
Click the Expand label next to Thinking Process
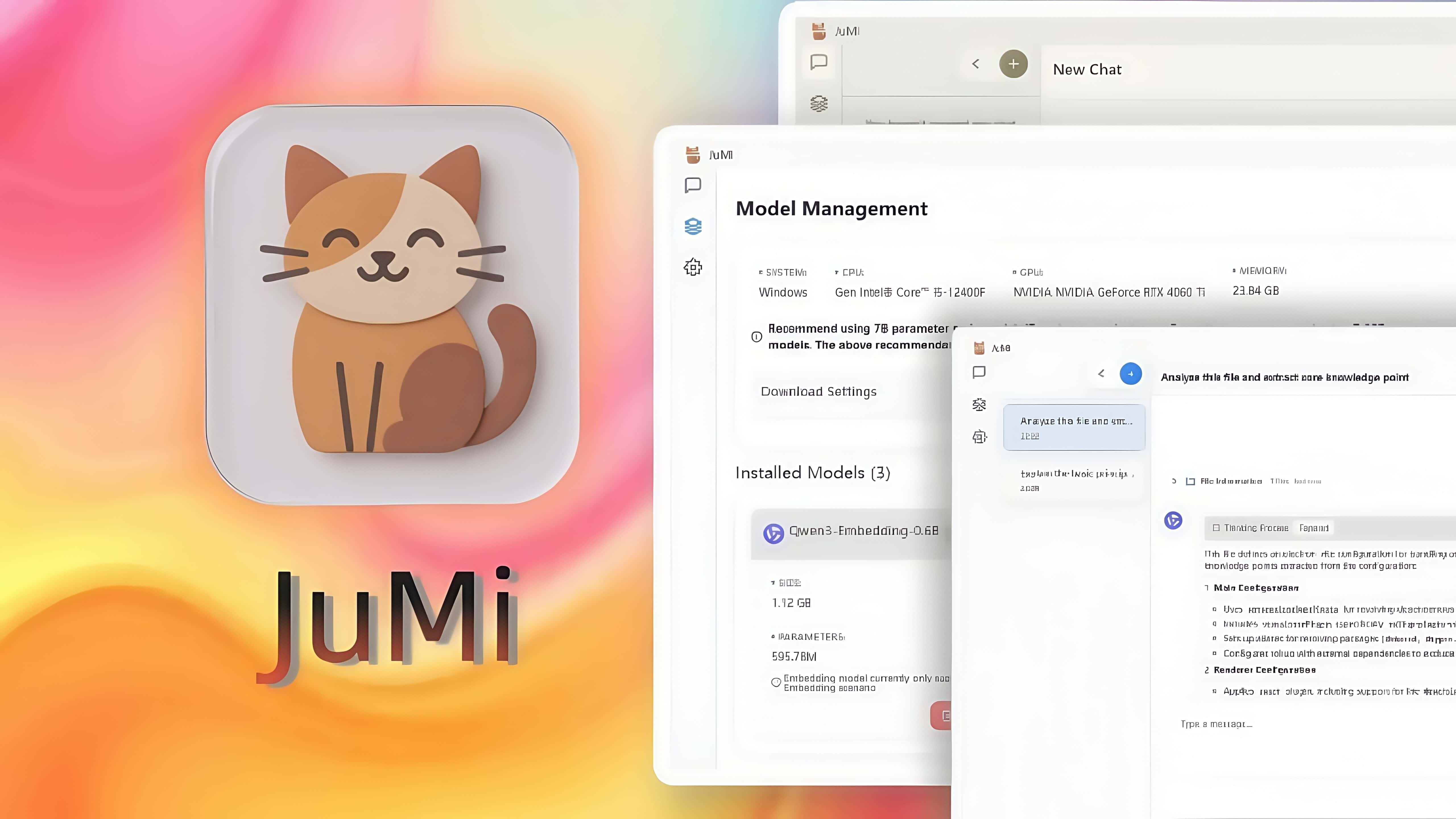pos(1314,528)
